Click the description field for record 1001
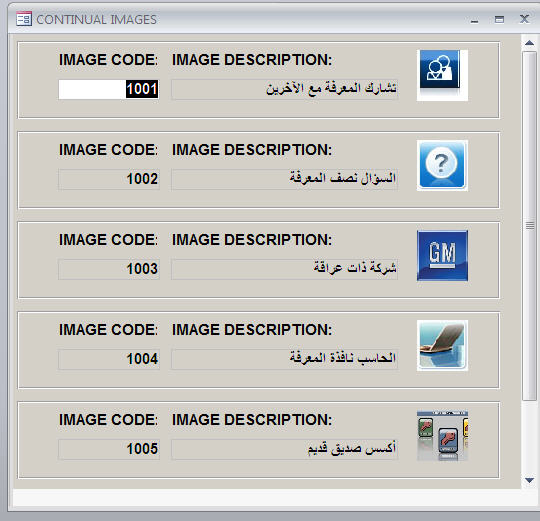540x521 pixels. pyautogui.click(x=285, y=90)
